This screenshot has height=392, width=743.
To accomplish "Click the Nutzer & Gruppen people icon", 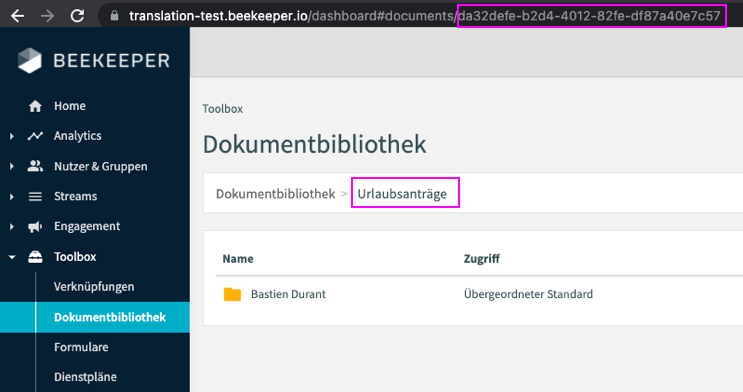I will point(35,166).
